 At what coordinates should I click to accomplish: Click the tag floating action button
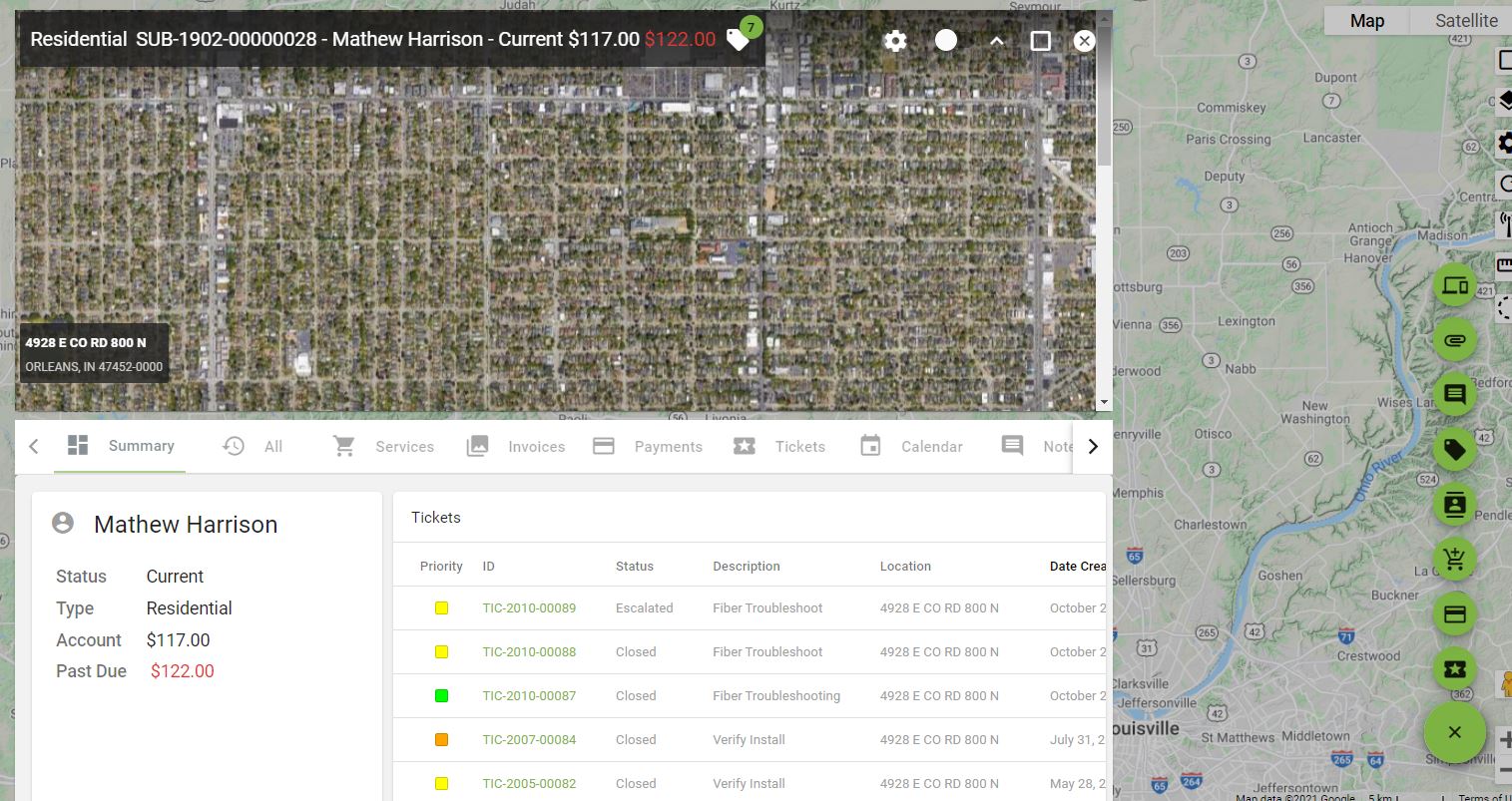(1455, 450)
